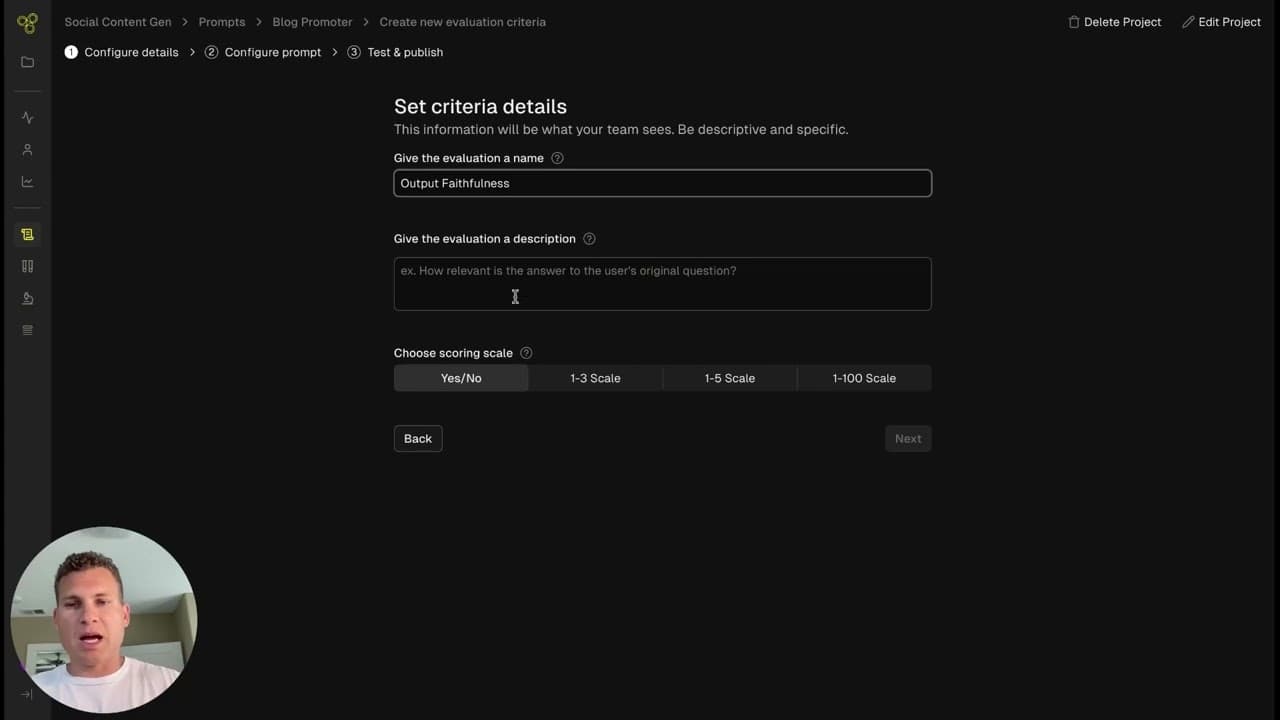Screen dimensions: 1280x720
Task: Open the help tooltip next to evaluation name
Action: (557, 158)
